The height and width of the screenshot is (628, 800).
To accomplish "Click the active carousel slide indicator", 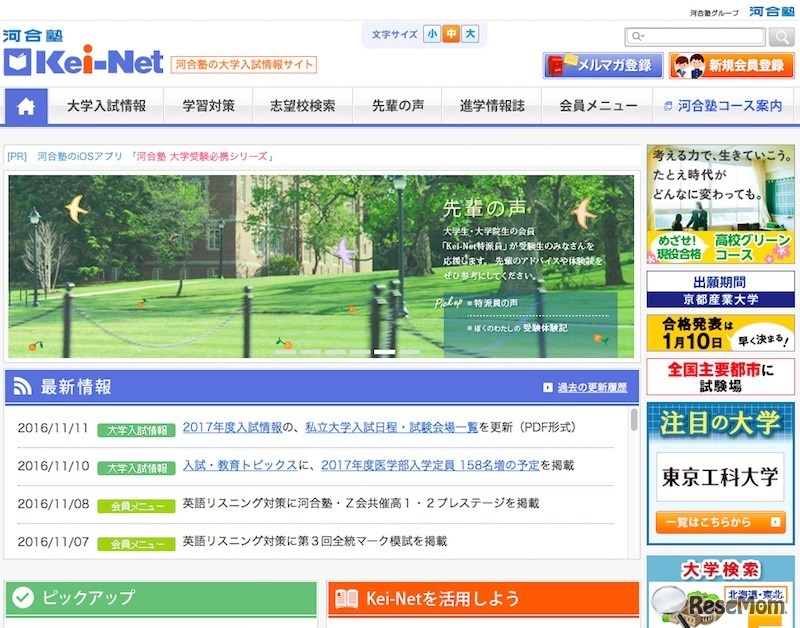I will pyautogui.click(x=384, y=352).
